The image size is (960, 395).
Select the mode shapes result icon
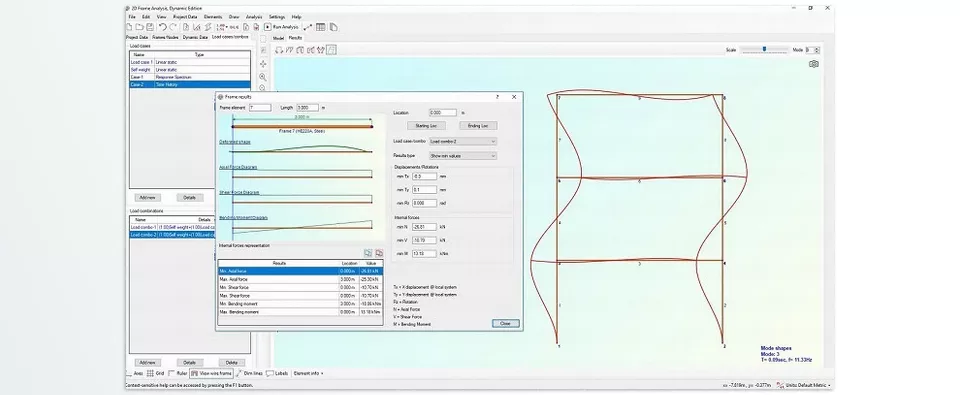point(331,50)
